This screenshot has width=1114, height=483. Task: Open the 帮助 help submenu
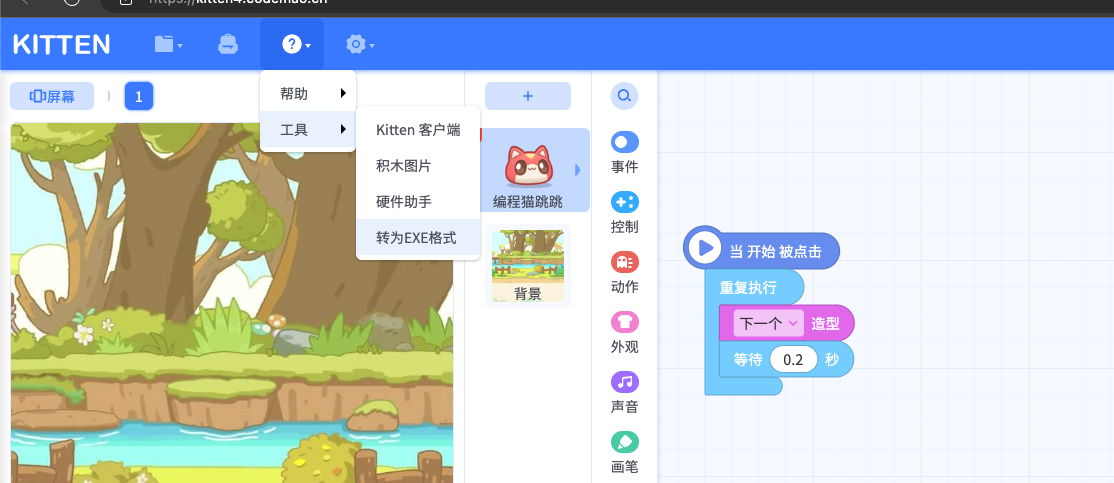(308, 93)
